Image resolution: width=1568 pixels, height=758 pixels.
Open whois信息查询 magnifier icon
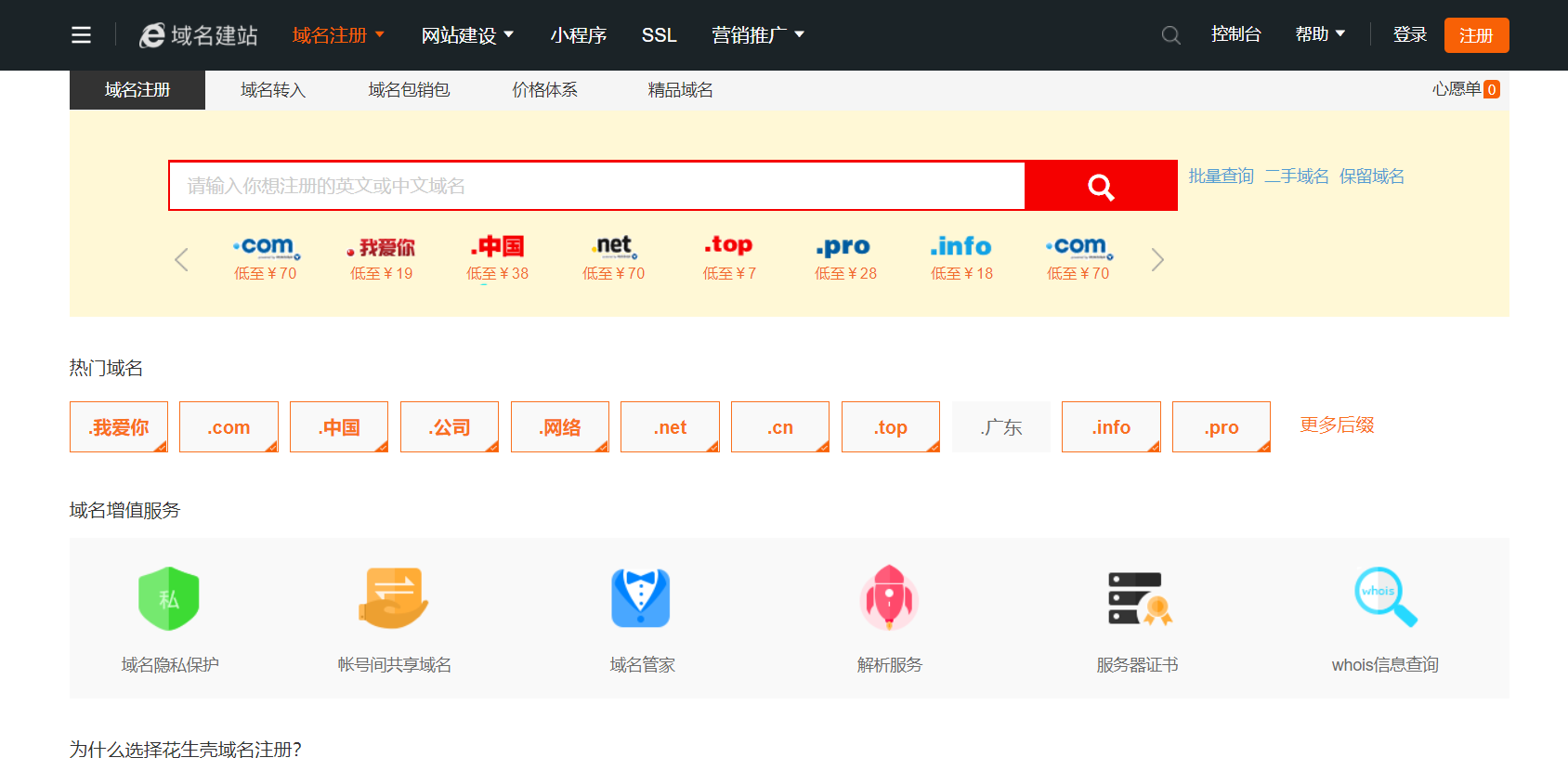point(1386,597)
